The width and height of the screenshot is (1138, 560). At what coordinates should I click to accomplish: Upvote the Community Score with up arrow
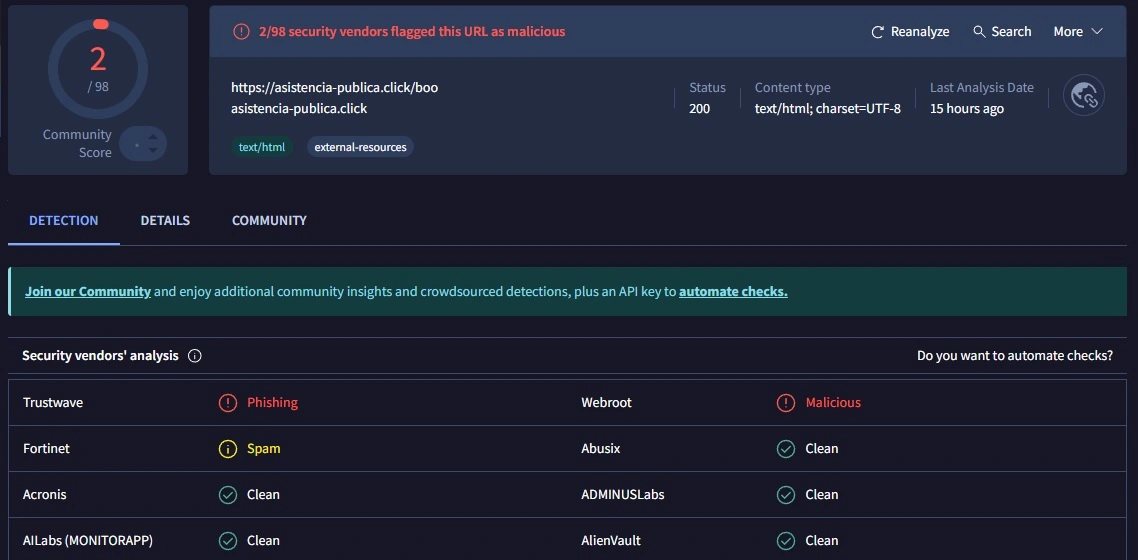point(153,137)
